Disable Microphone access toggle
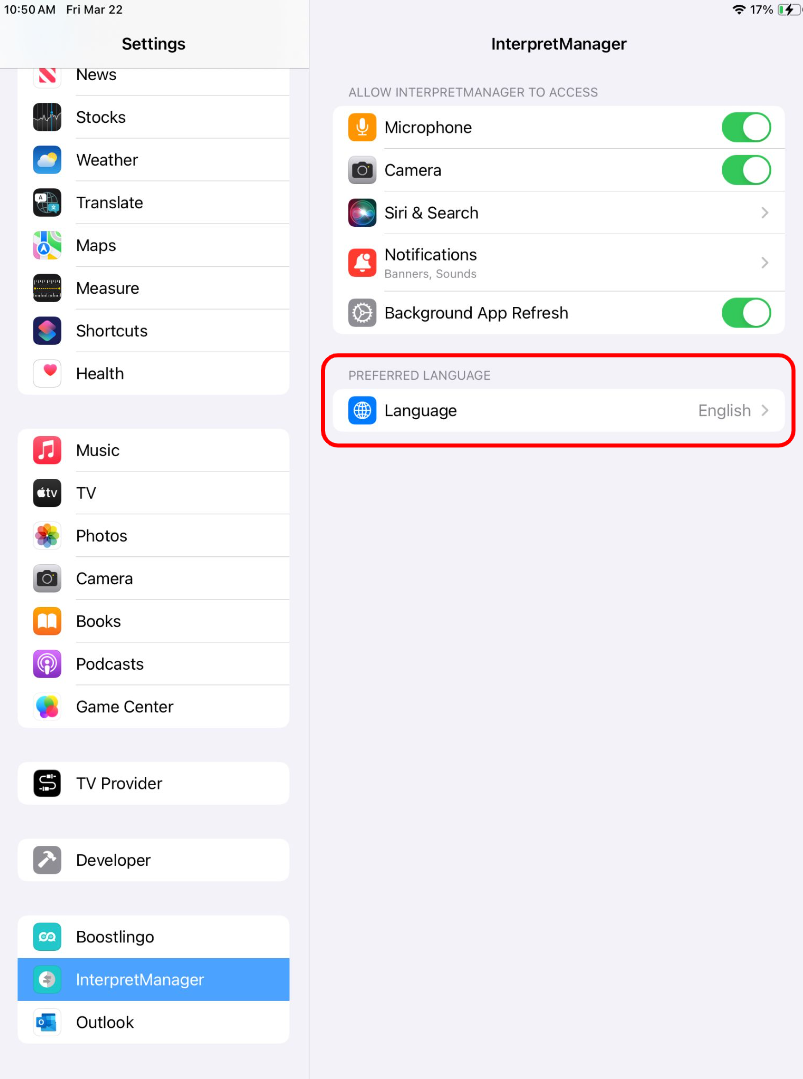Viewport: 803px width, 1079px height. (746, 127)
